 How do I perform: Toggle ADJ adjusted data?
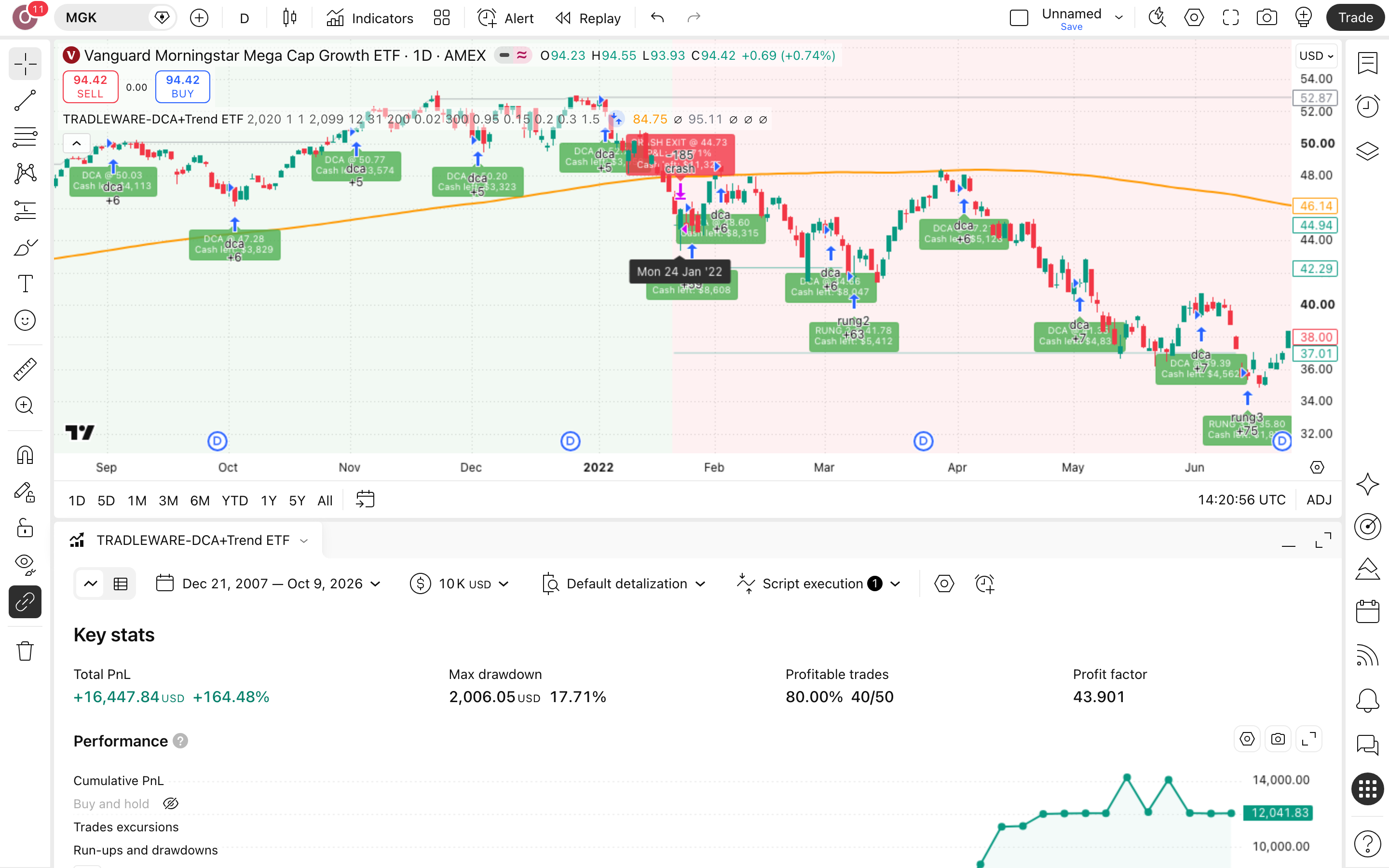[1319, 500]
